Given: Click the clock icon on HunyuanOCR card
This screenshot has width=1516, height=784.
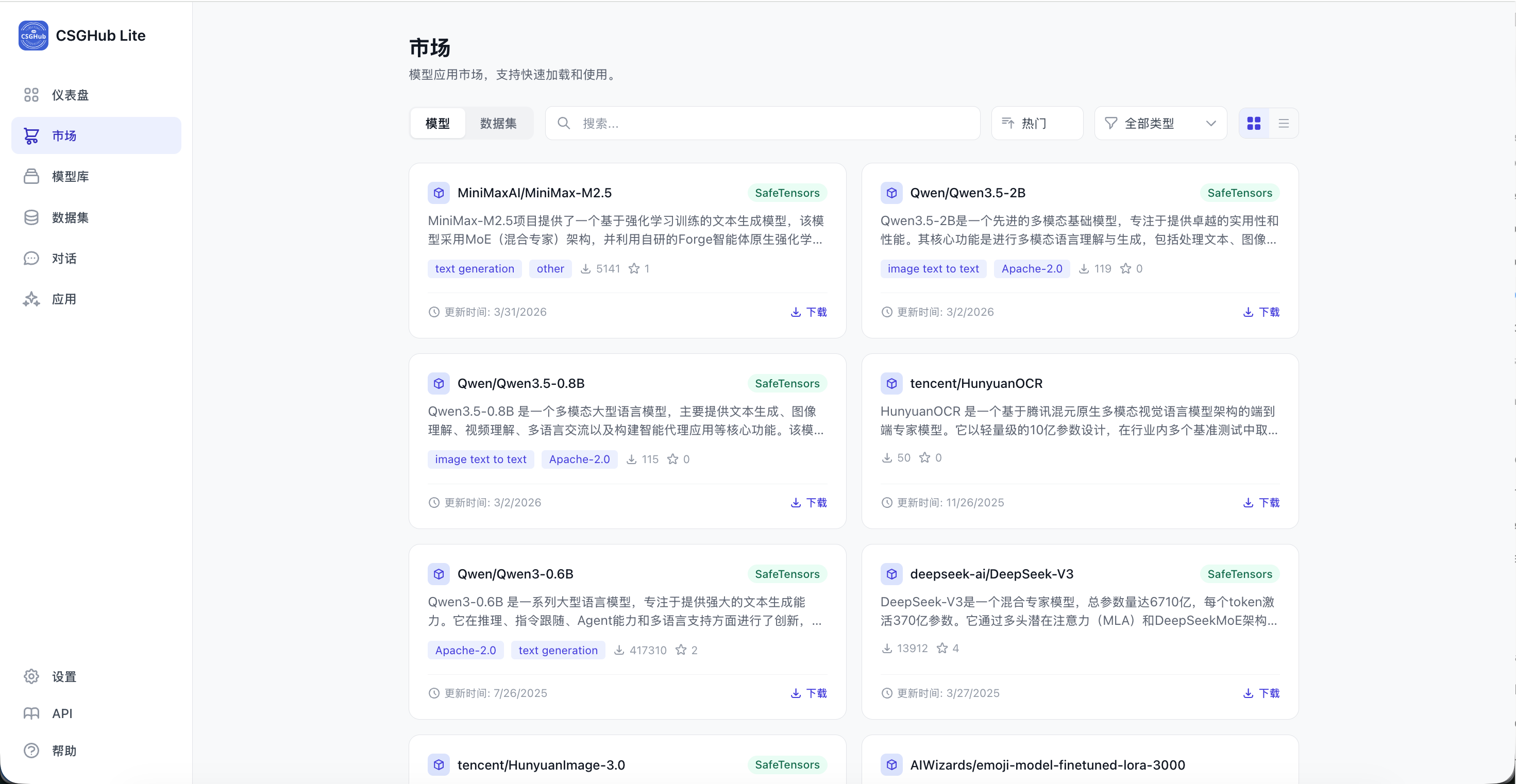Looking at the screenshot, I should [x=887, y=503].
